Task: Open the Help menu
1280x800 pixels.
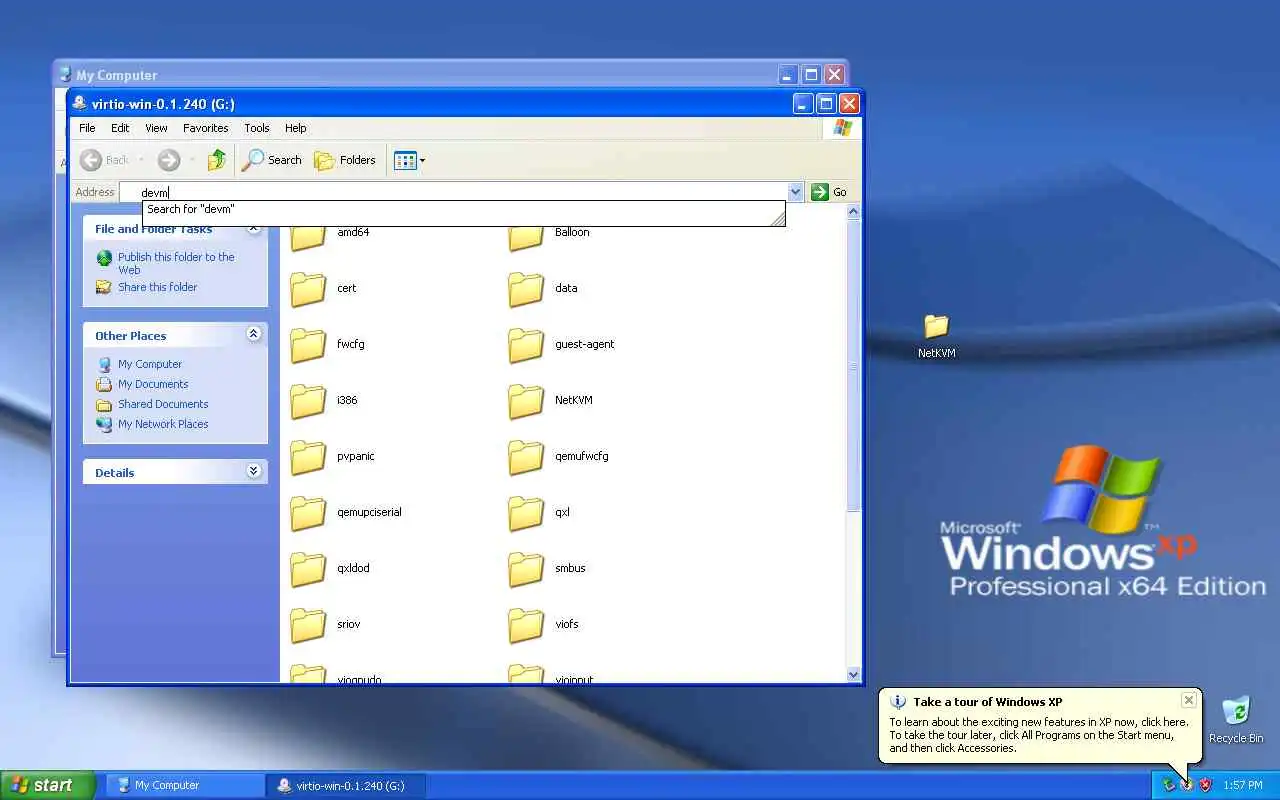Action: tap(295, 128)
